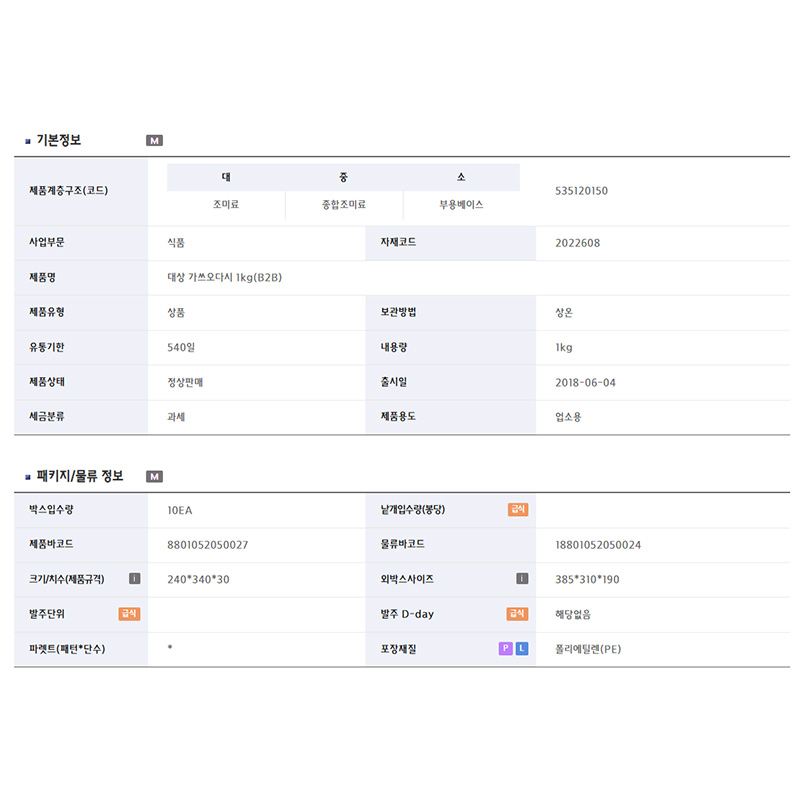The height and width of the screenshot is (800, 800).
Task: Click the M badge beside 패키지/물류 정보
Action: coord(154,477)
